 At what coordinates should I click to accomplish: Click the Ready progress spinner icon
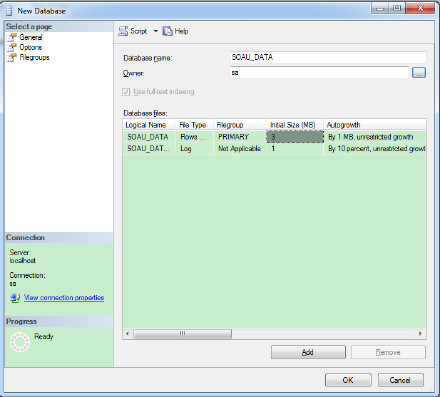pyautogui.click(x=20, y=342)
